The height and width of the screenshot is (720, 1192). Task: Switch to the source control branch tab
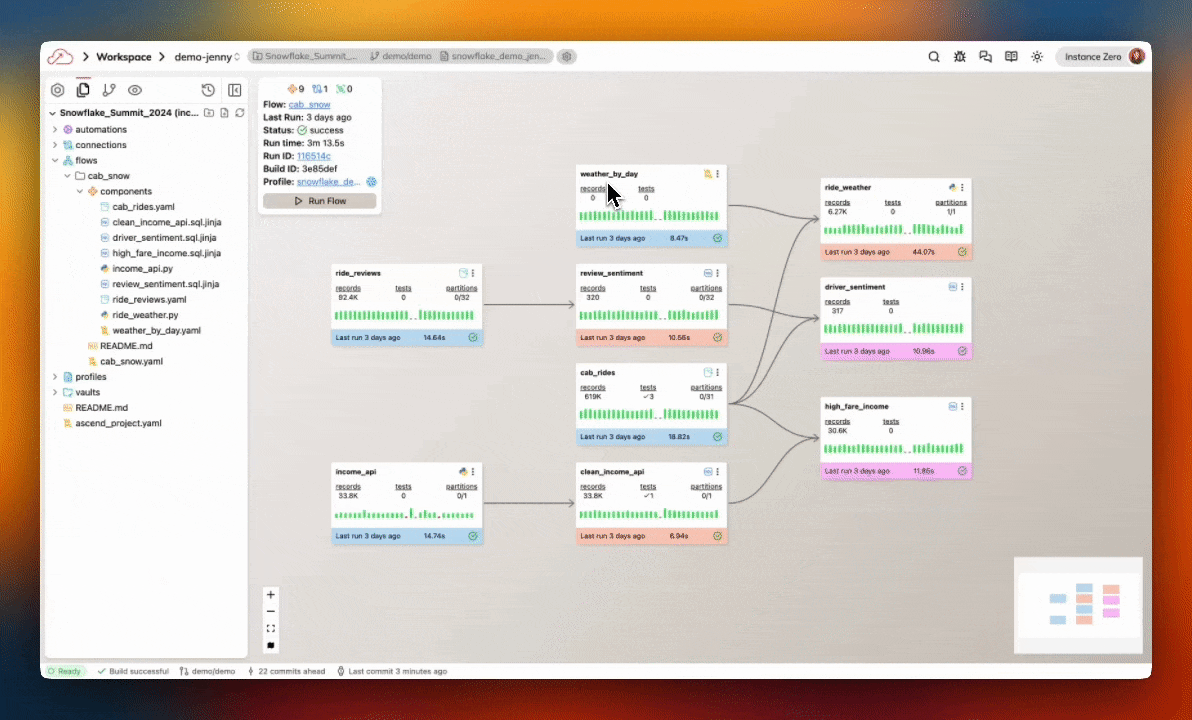pyautogui.click(x=109, y=90)
